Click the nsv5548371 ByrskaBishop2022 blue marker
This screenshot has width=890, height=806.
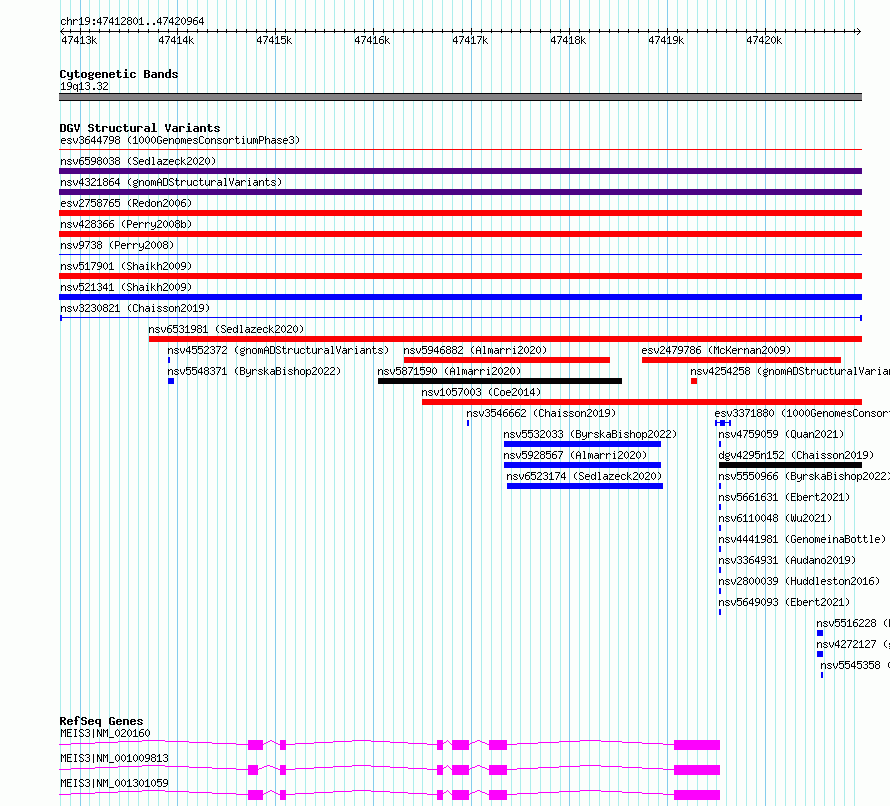pyautogui.click(x=171, y=381)
